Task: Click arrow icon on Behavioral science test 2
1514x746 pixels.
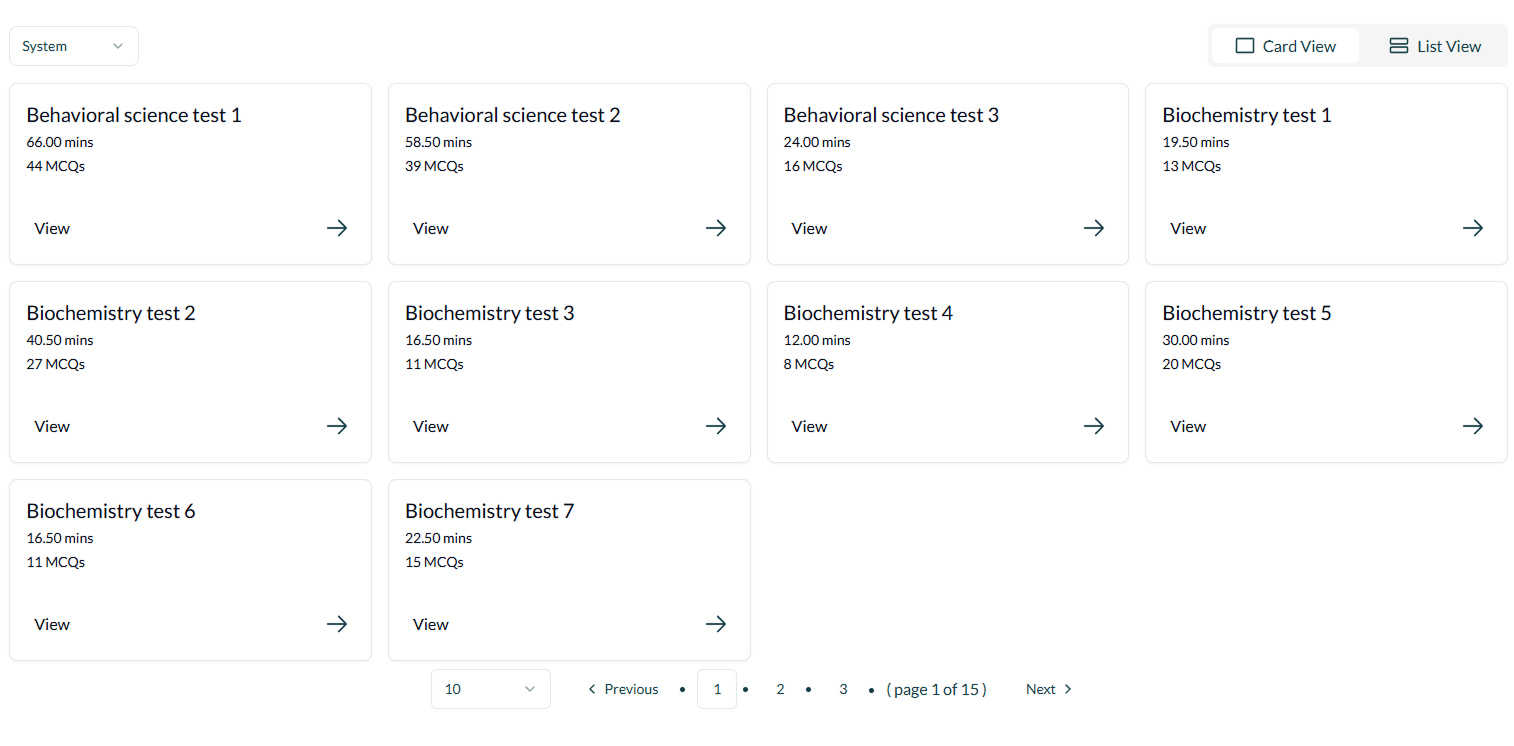Action: [716, 228]
